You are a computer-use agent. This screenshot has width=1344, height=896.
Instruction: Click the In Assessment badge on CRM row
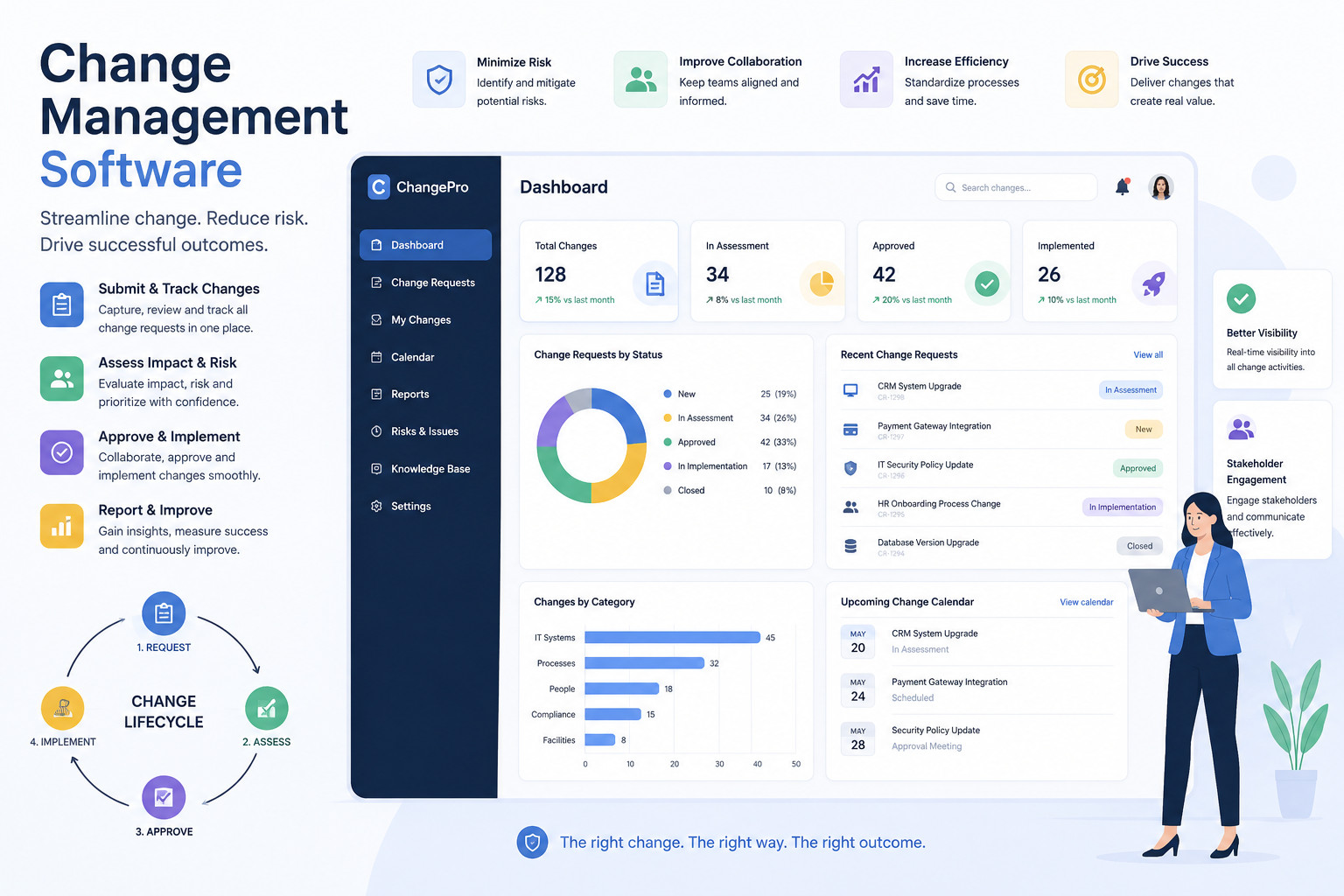(x=1130, y=390)
